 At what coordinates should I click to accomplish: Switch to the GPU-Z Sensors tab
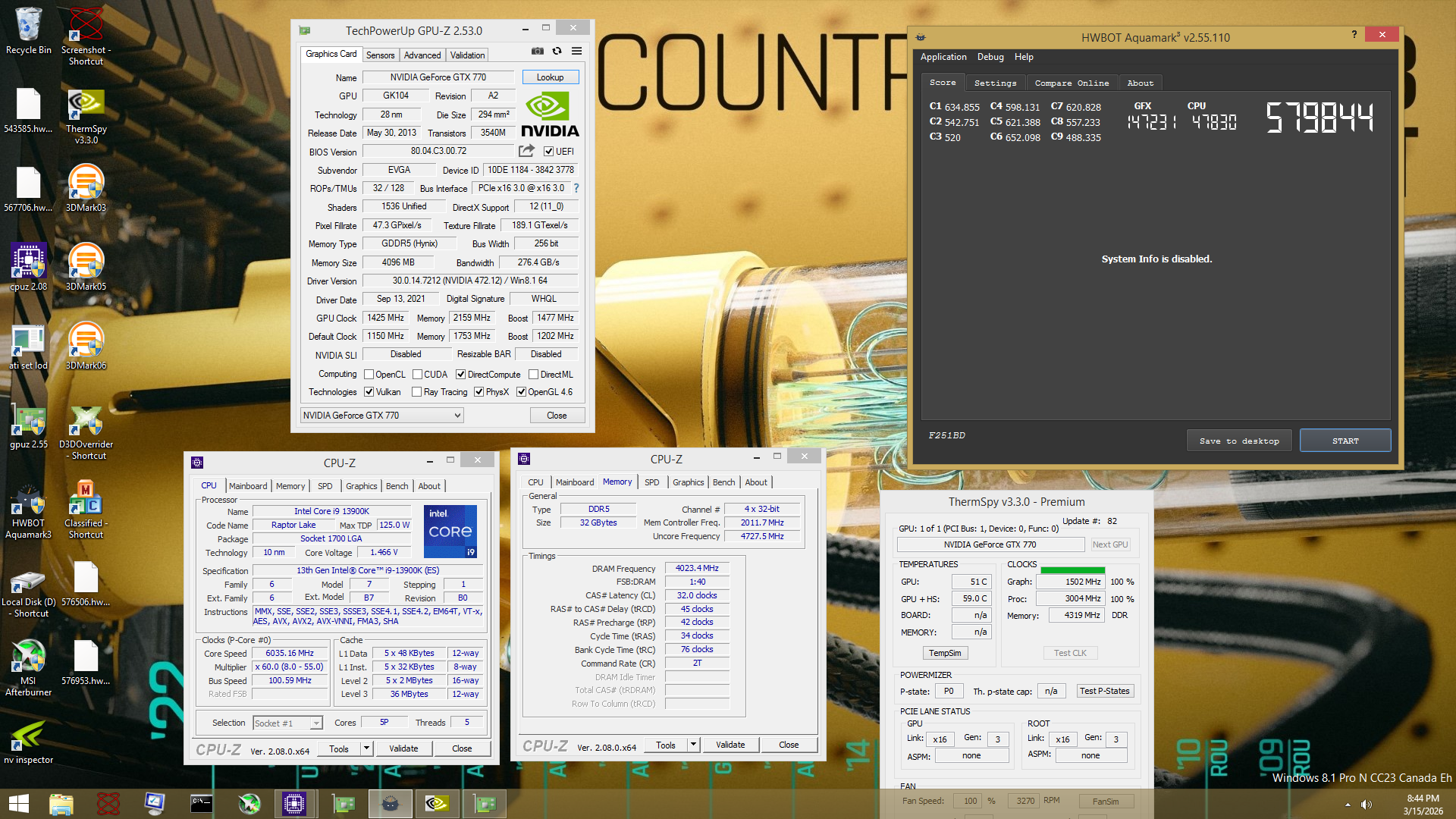380,55
